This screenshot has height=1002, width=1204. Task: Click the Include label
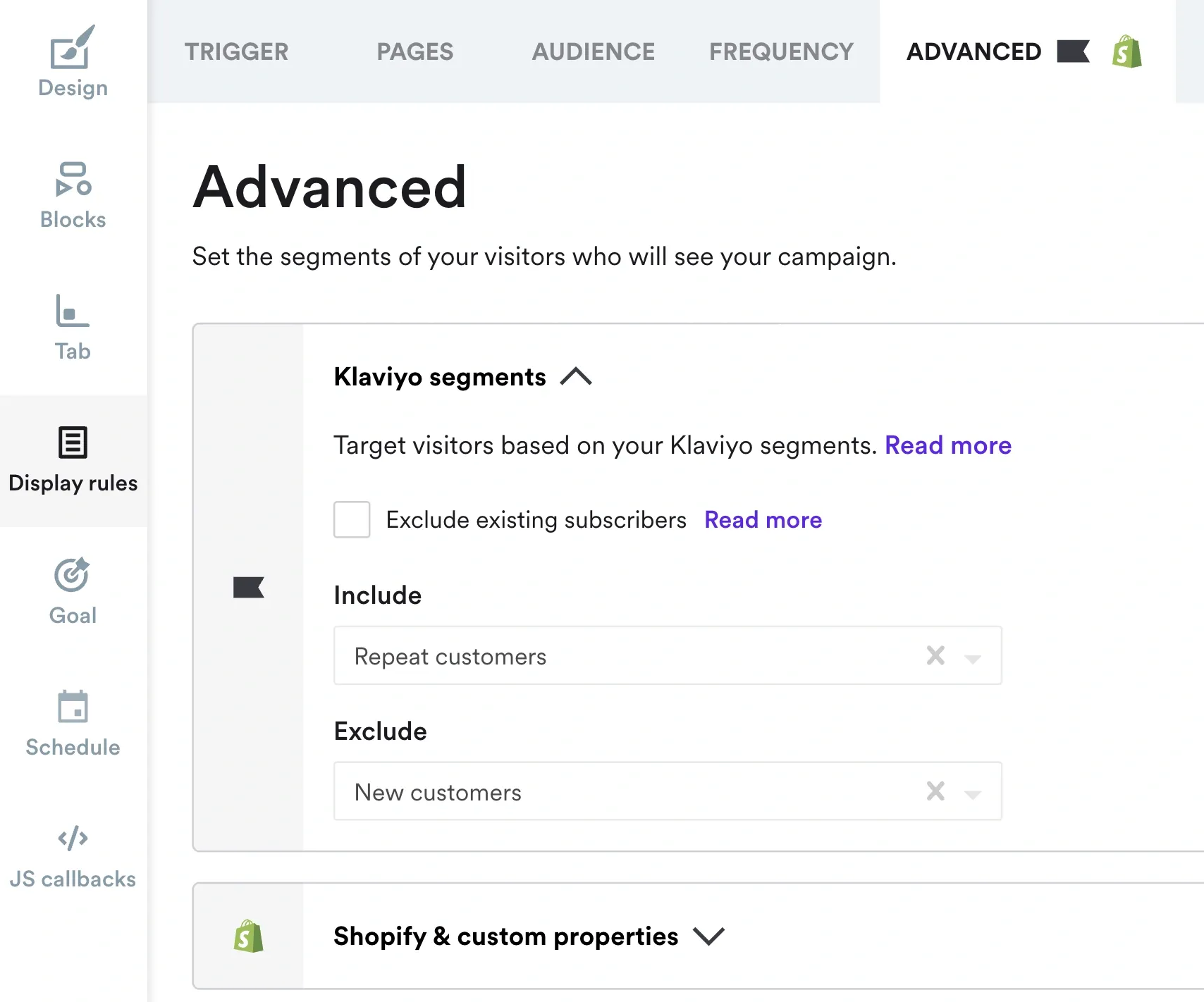click(378, 595)
